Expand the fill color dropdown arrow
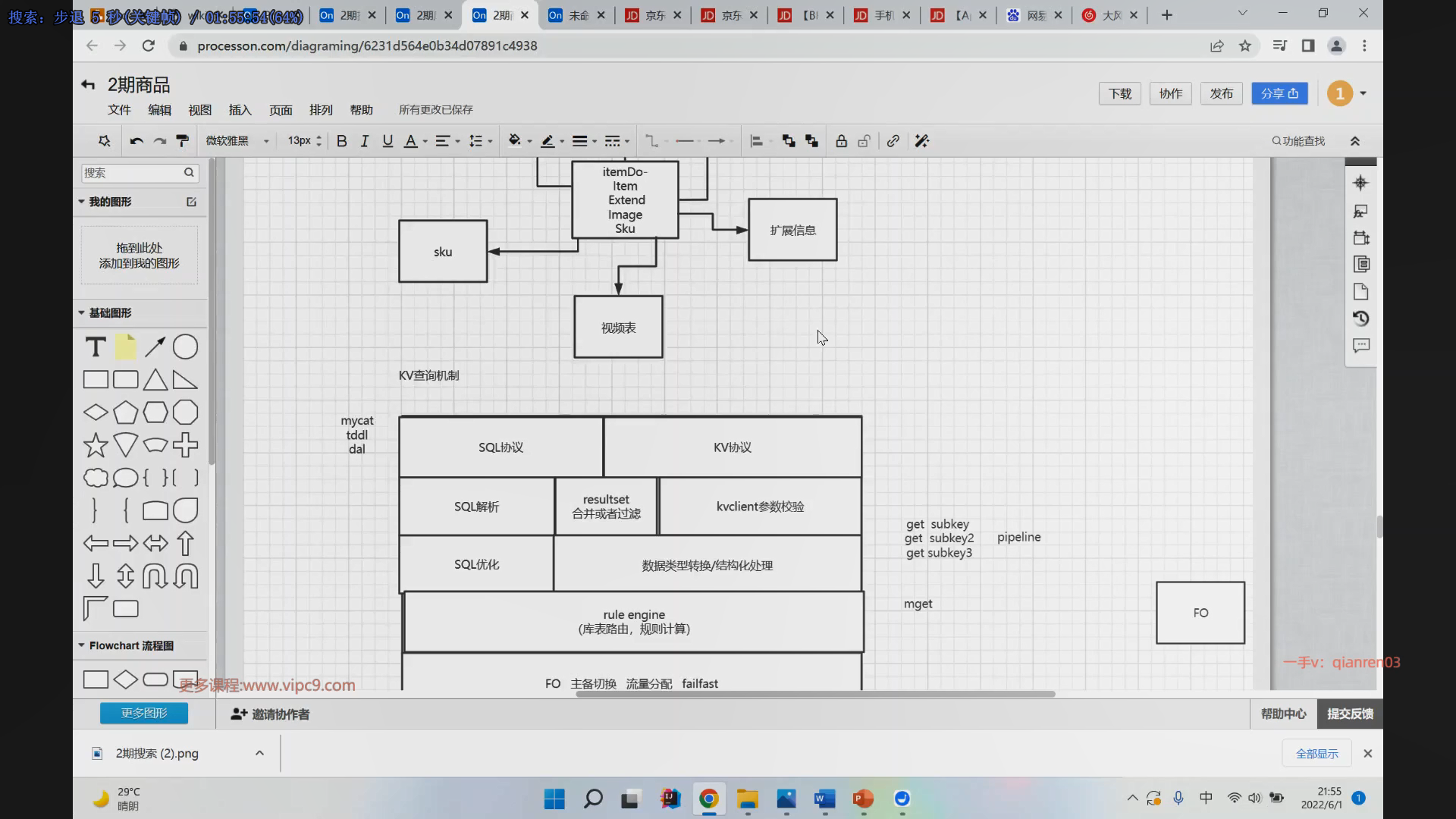1456x819 pixels. click(529, 141)
